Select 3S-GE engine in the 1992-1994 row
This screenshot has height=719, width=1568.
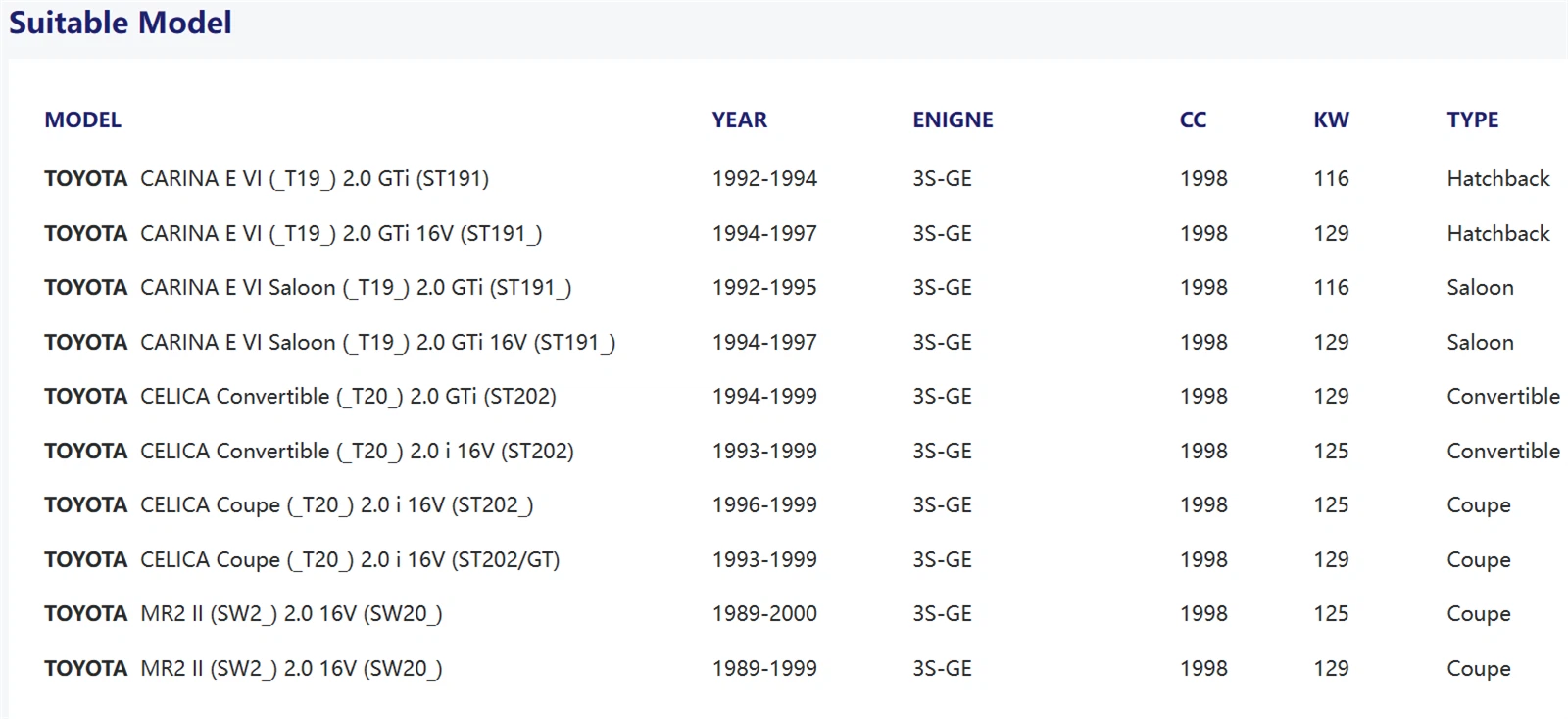(942, 179)
